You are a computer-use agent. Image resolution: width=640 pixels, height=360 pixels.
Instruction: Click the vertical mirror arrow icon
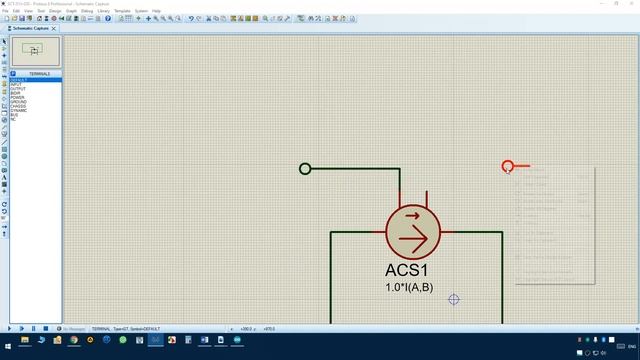[4, 234]
